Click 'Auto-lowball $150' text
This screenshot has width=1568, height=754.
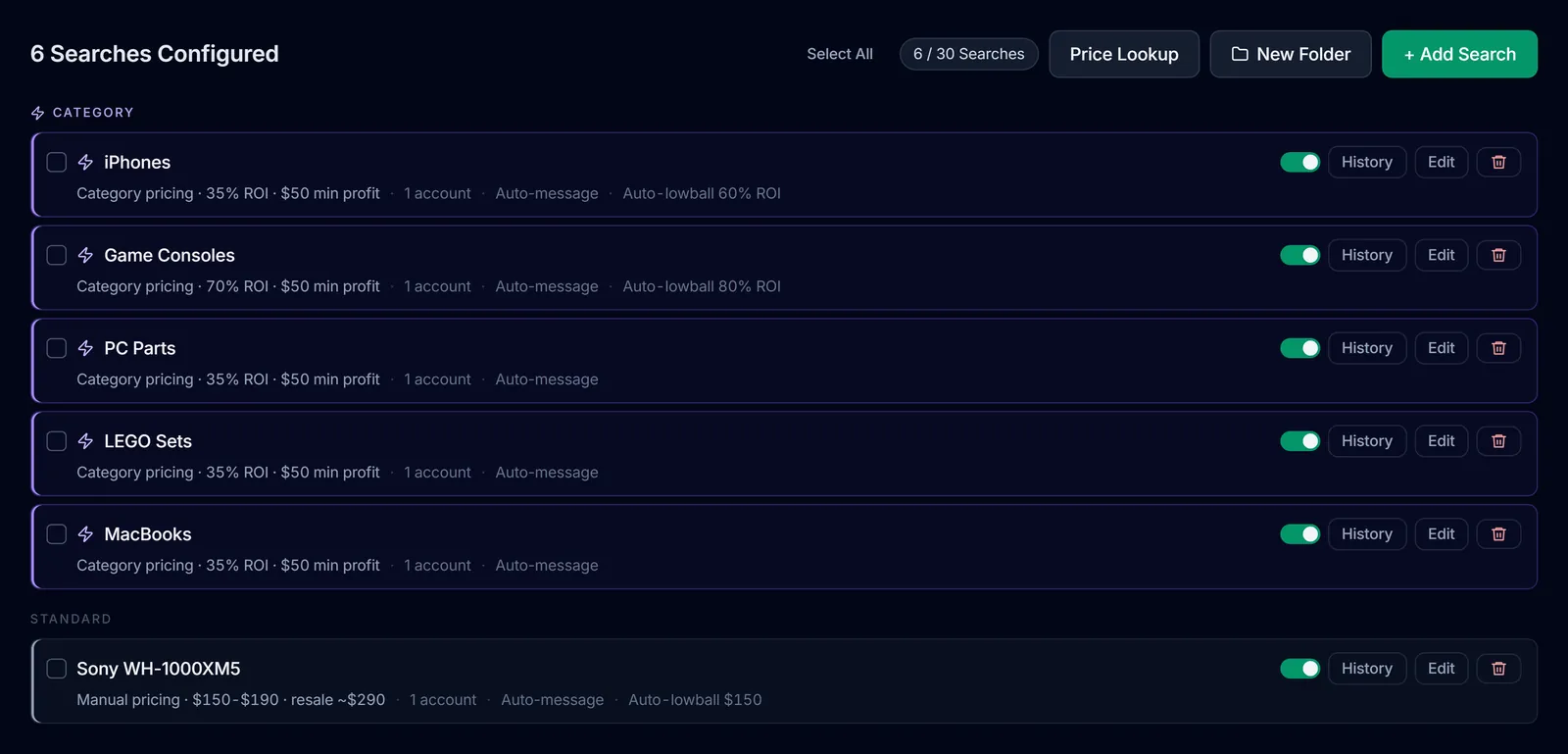pos(695,700)
